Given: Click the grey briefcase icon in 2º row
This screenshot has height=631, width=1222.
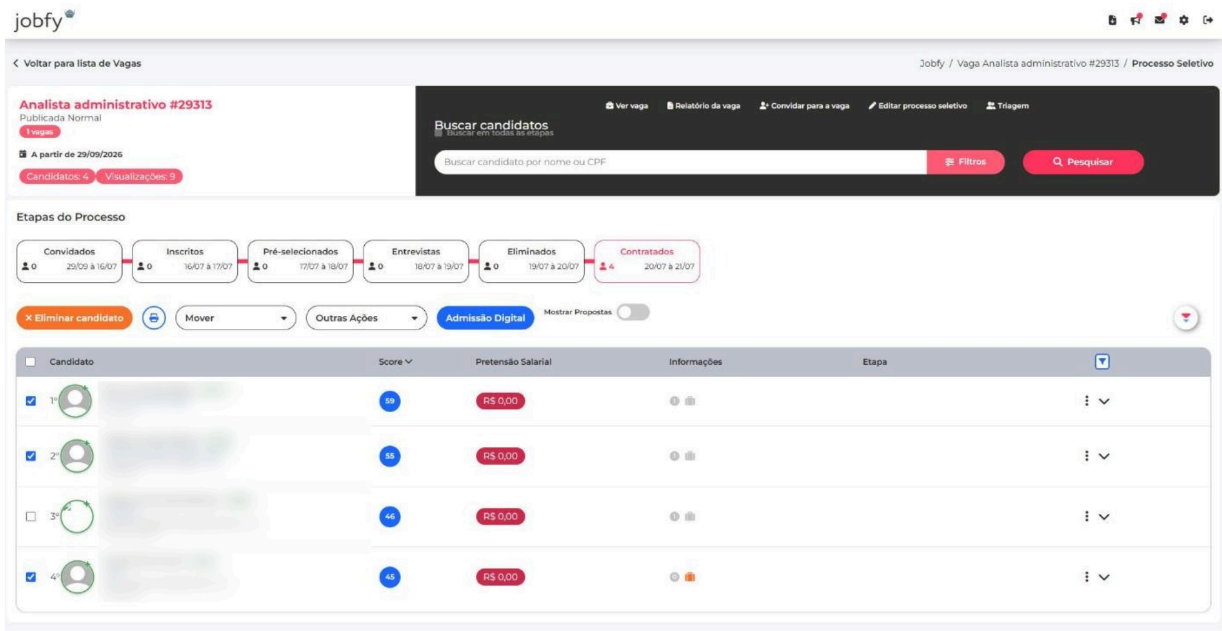Looking at the screenshot, I should pyautogui.click(x=690, y=456).
